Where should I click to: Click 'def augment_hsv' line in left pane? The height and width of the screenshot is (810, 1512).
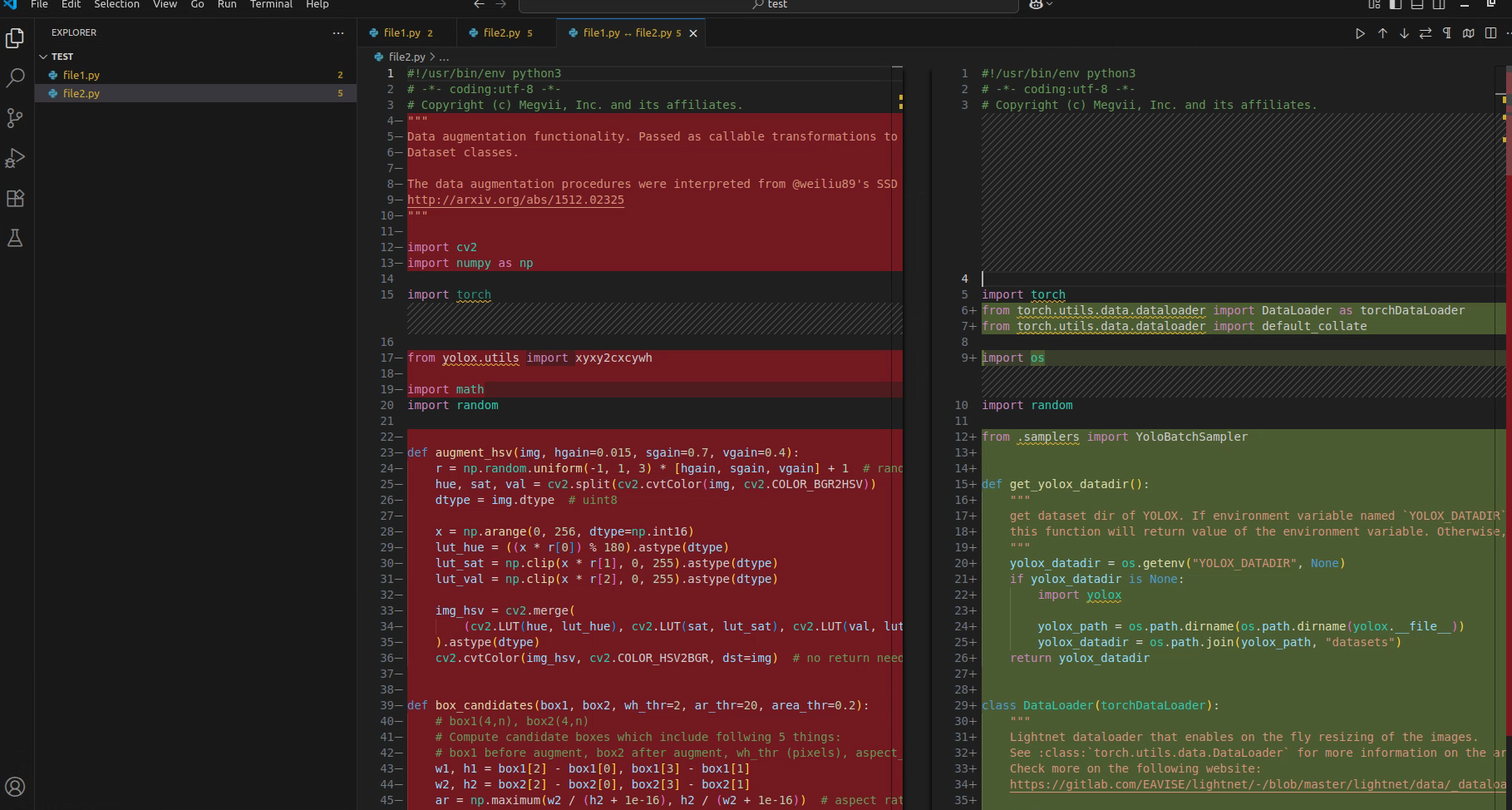coord(603,452)
